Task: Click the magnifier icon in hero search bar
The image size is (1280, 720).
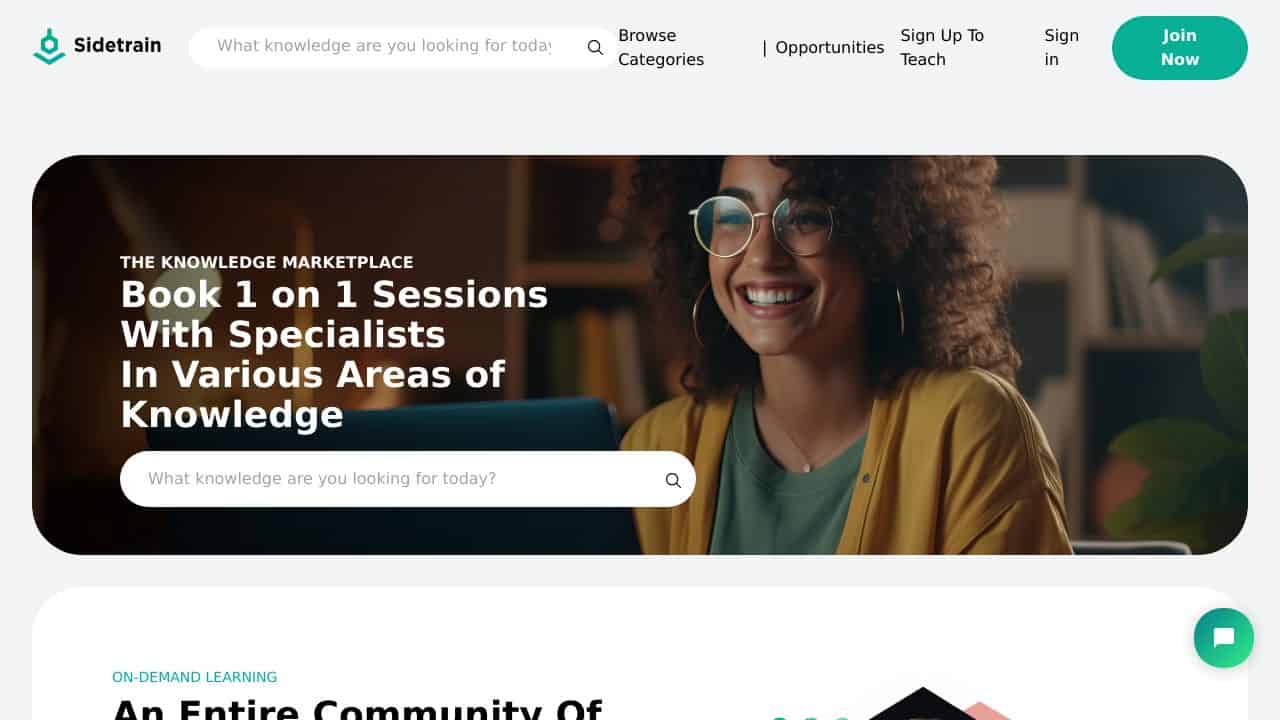Action: (673, 480)
